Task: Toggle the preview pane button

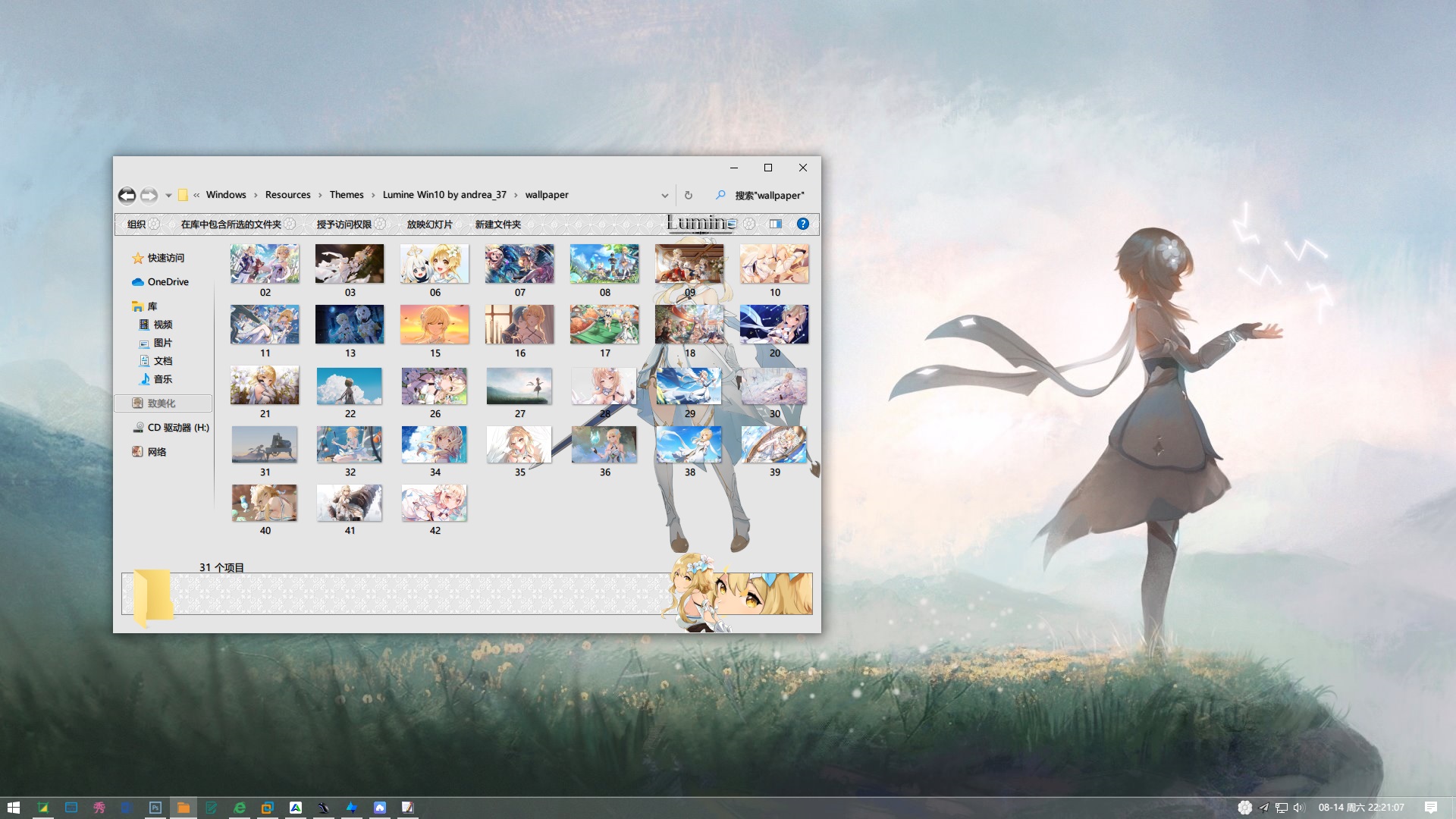Action: coord(776,224)
